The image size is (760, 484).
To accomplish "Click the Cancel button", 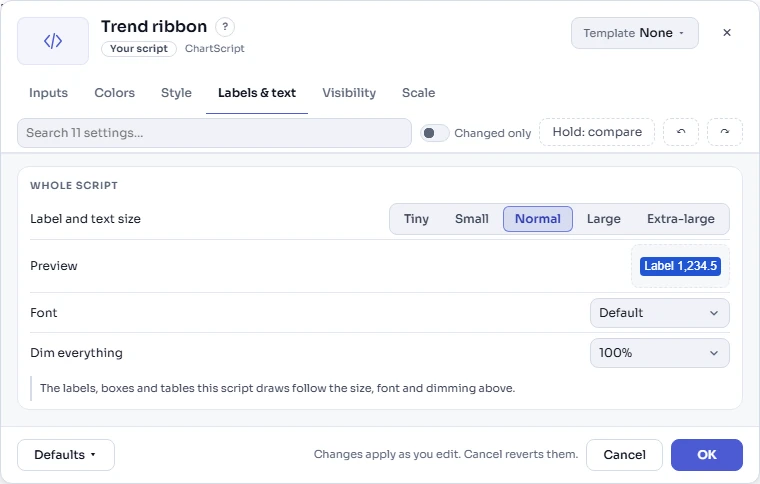I will coord(624,455).
